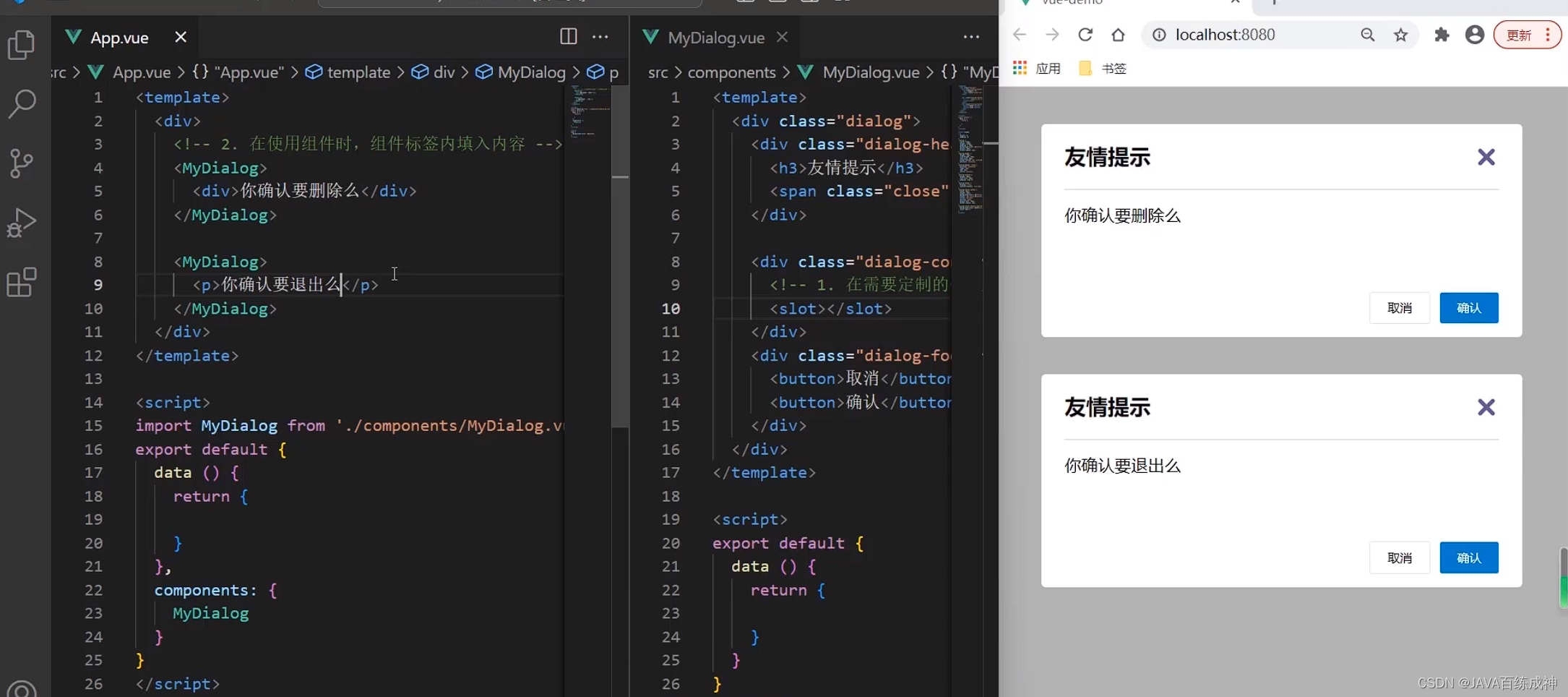
Task: Select the MyDialog breadcrumb in App.vue
Action: pos(521,72)
